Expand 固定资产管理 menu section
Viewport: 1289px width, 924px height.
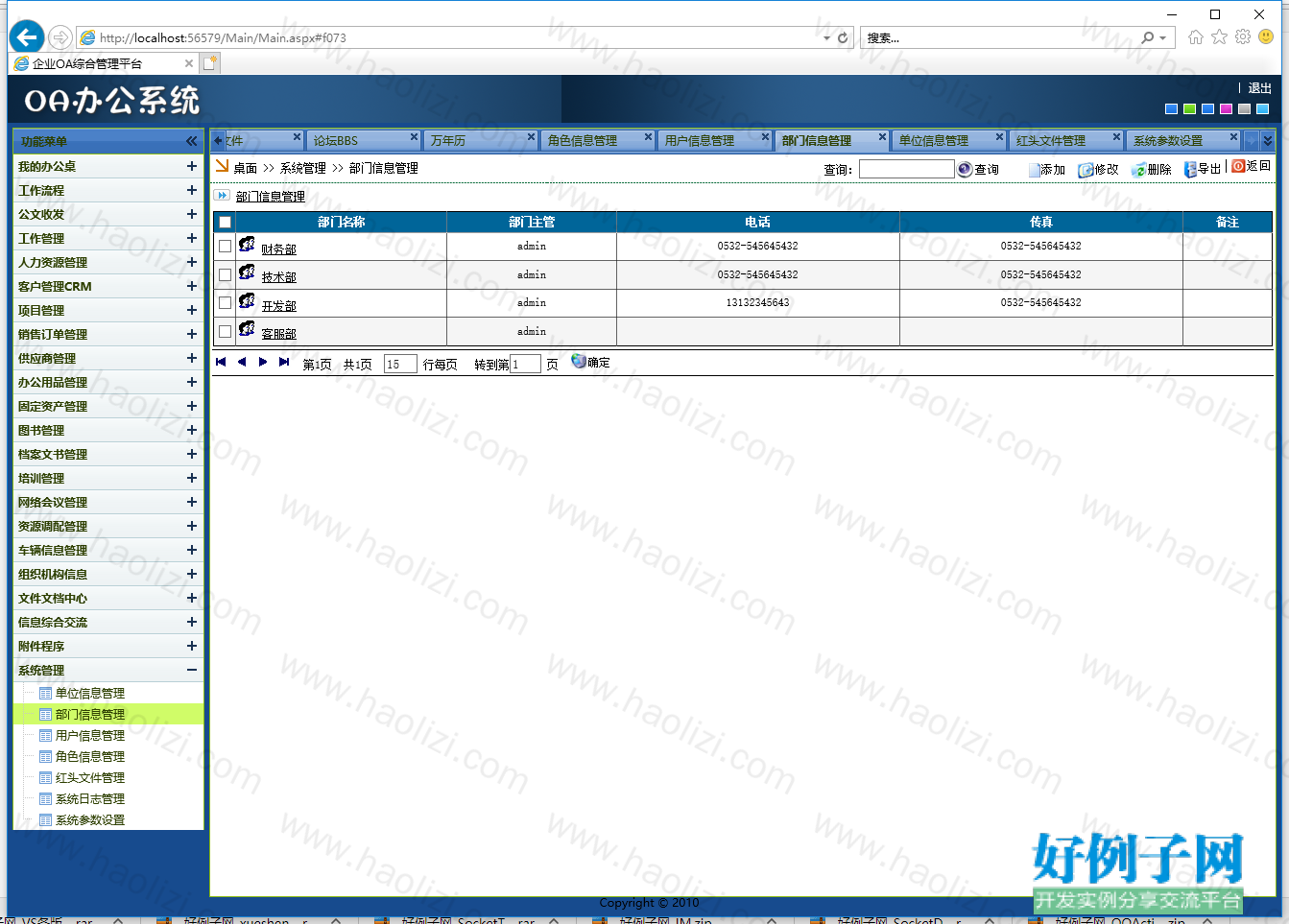[x=191, y=406]
